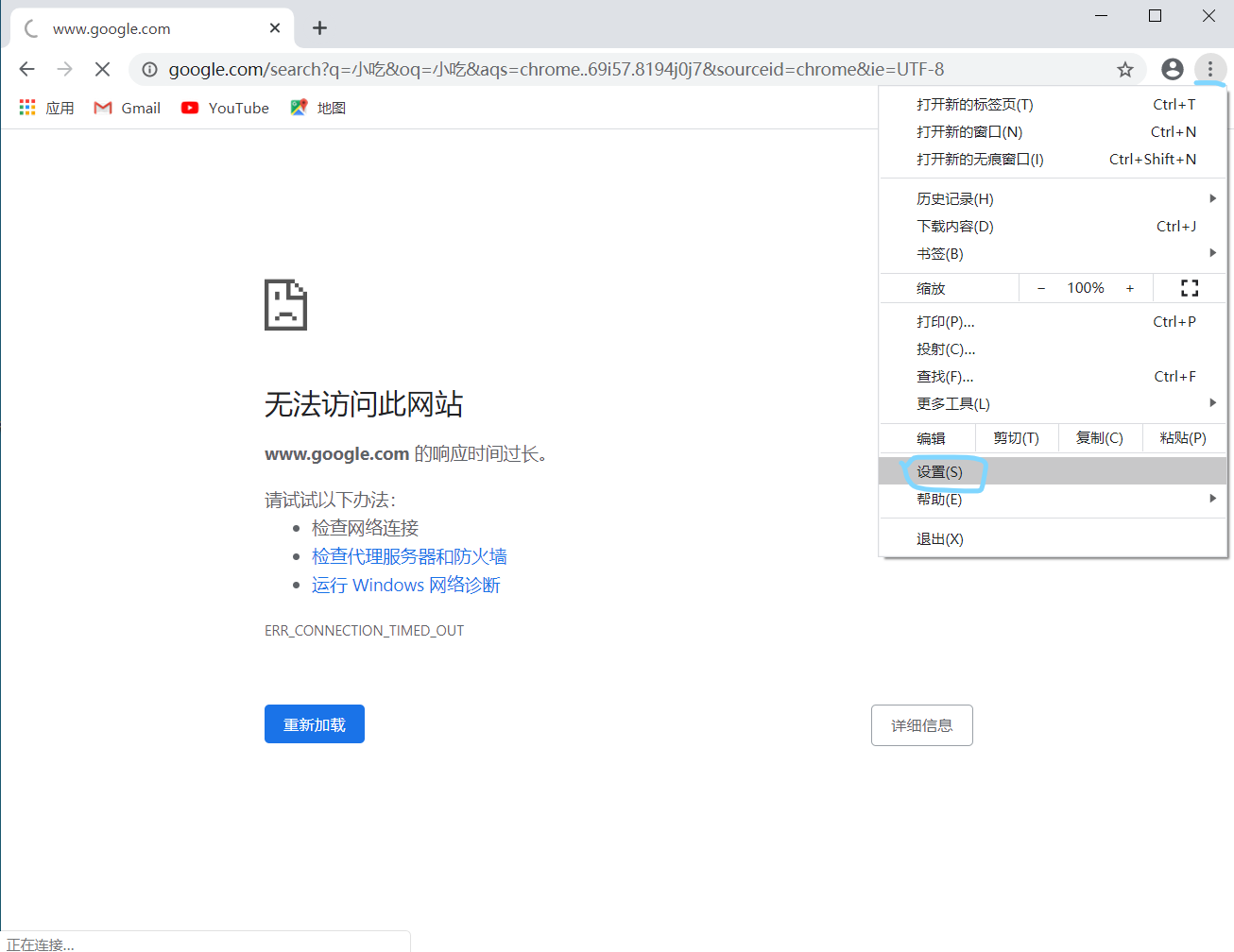Click the 正在连接... status text
This screenshot has height=952, width=1234.
pos(41,944)
